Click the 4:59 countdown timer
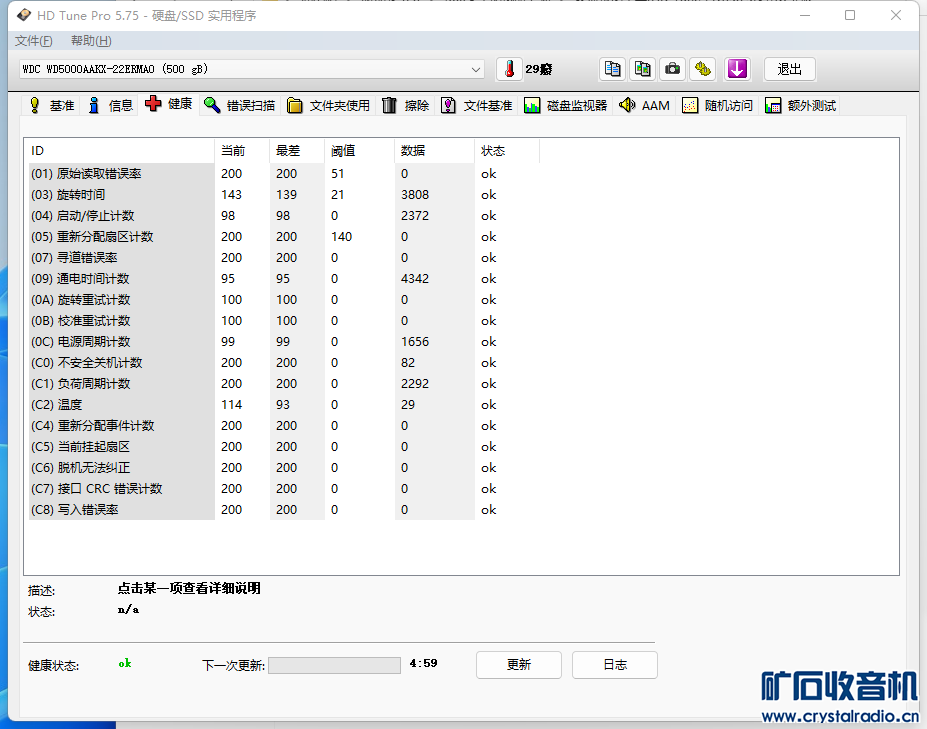Screen dimensions: 927x729 423,663
